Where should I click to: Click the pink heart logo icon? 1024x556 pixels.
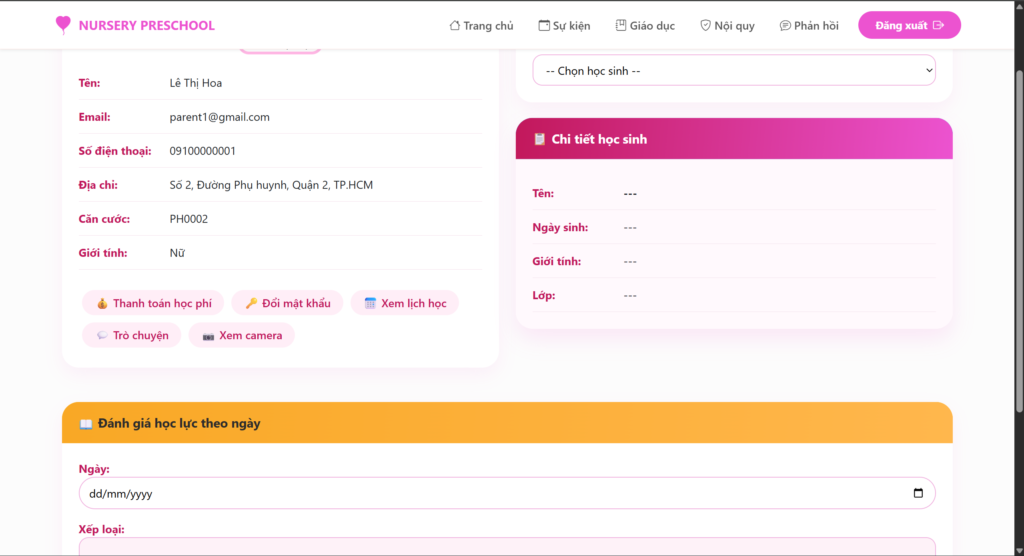pos(63,25)
